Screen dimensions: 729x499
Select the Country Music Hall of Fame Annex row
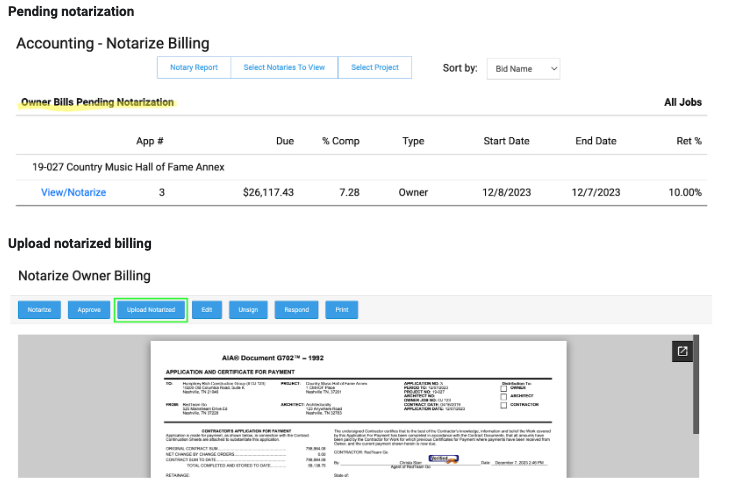click(x=128, y=167)
